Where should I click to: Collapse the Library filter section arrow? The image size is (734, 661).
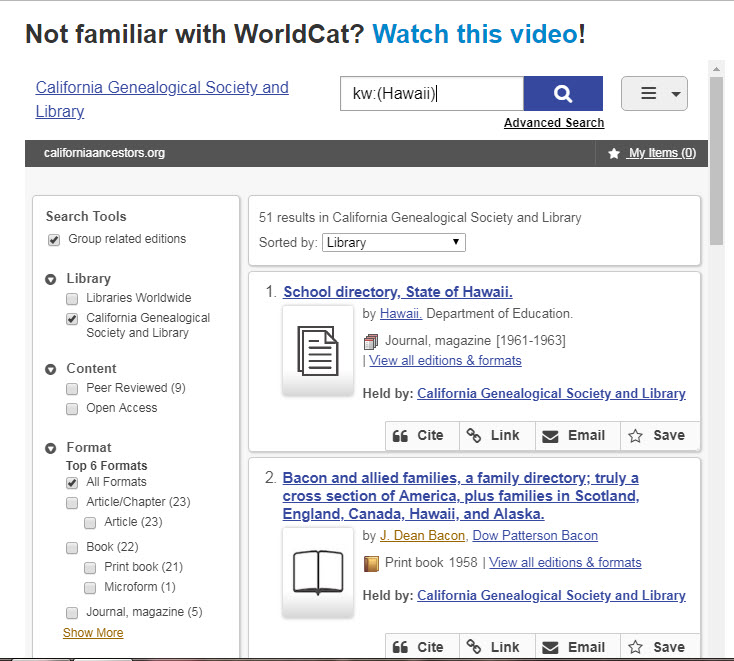pos(51,279)
